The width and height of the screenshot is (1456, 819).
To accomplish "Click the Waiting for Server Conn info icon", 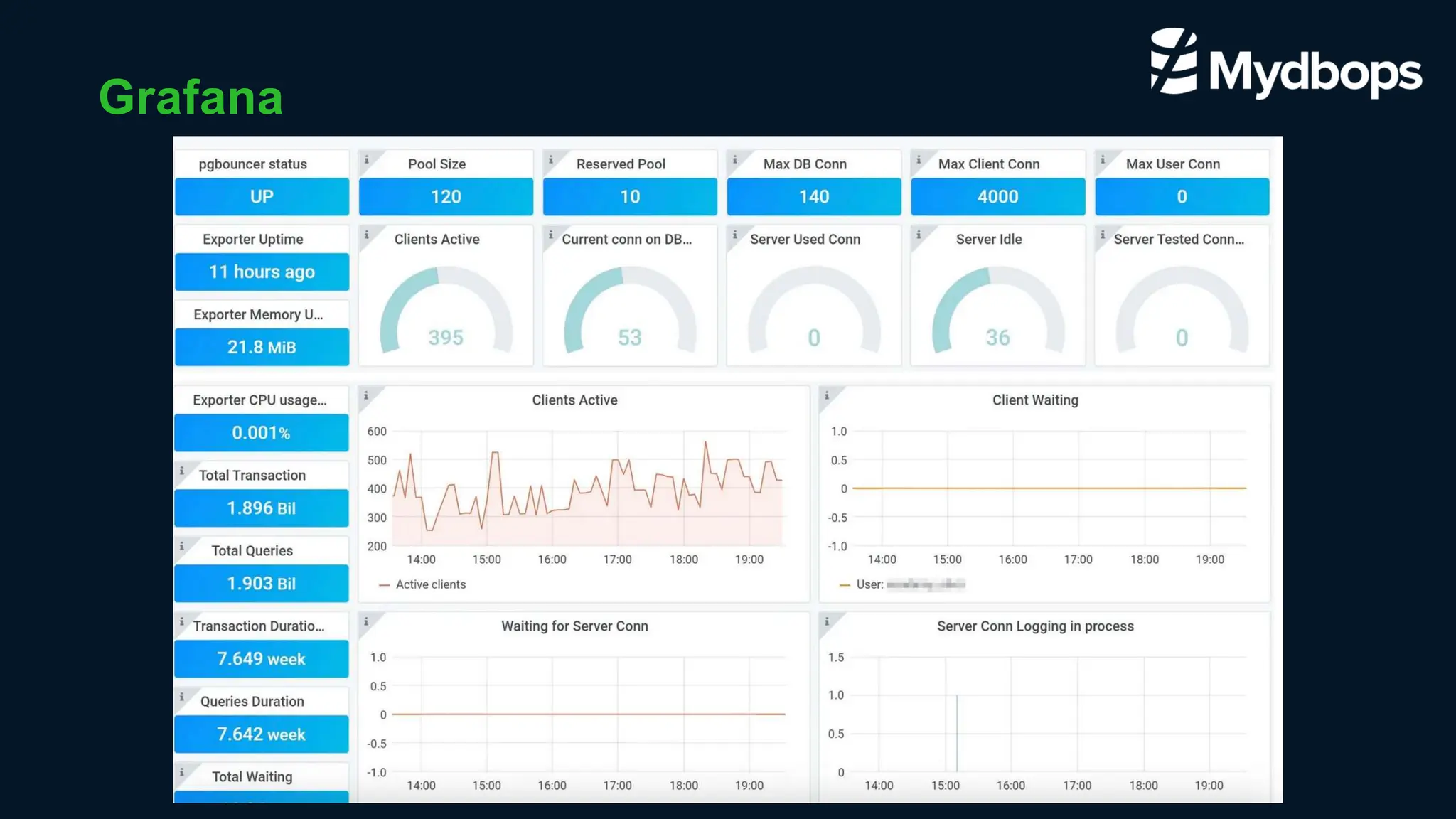I will pos(367,621).
